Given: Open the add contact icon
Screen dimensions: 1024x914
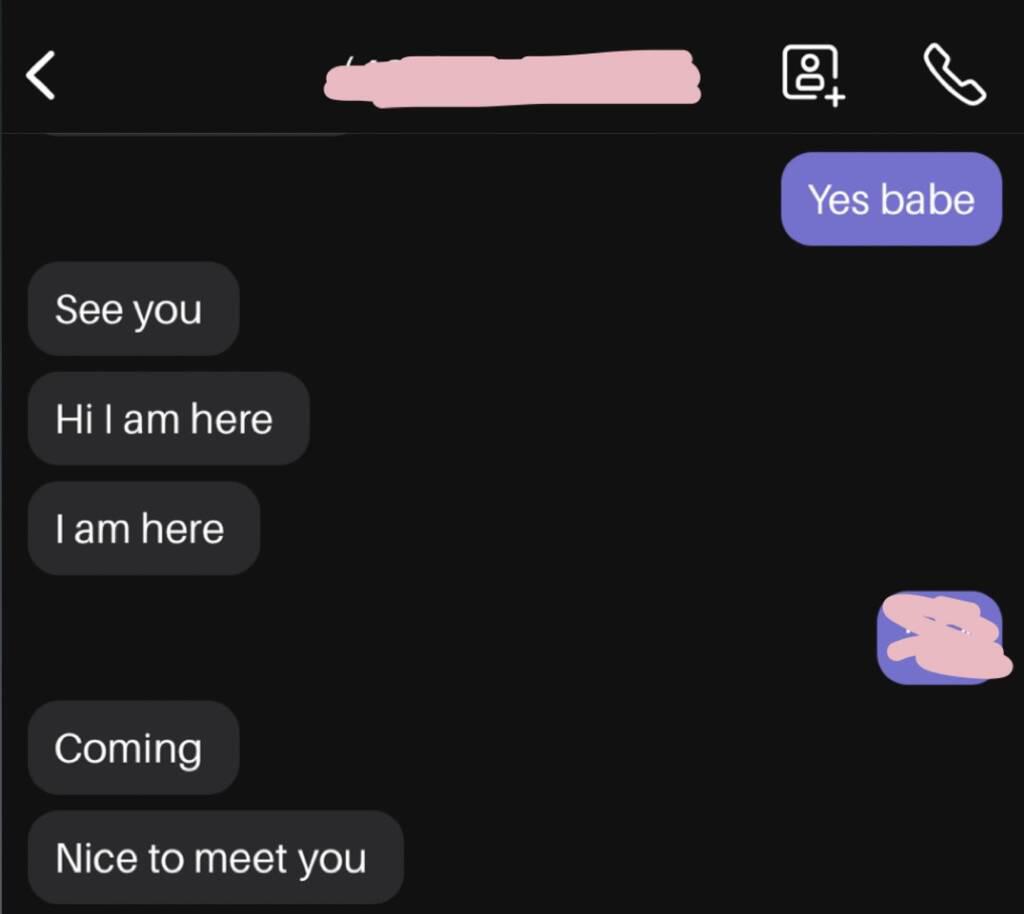Looking at the screenshot, I should [813, 74].
